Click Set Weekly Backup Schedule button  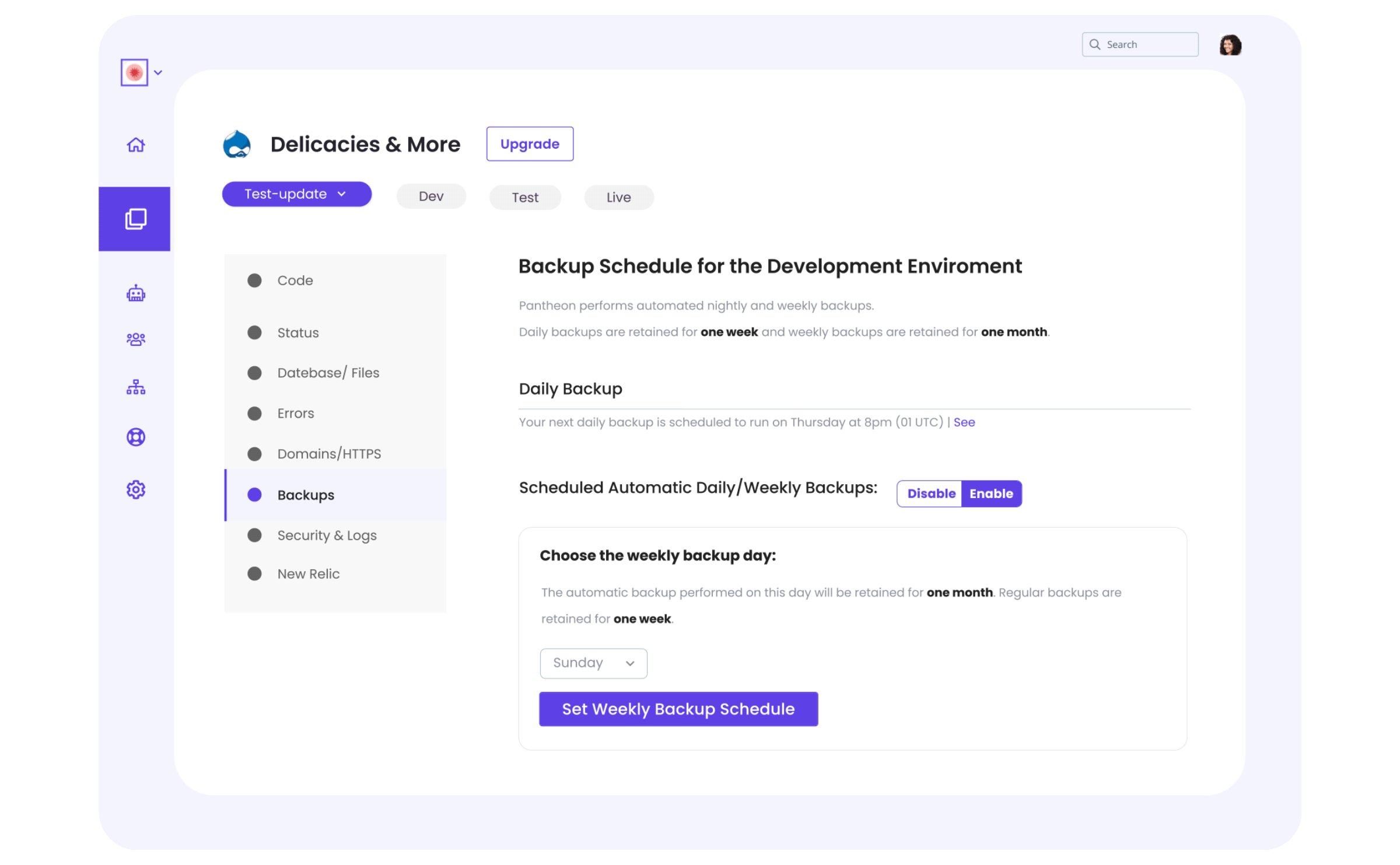[678, 709]
